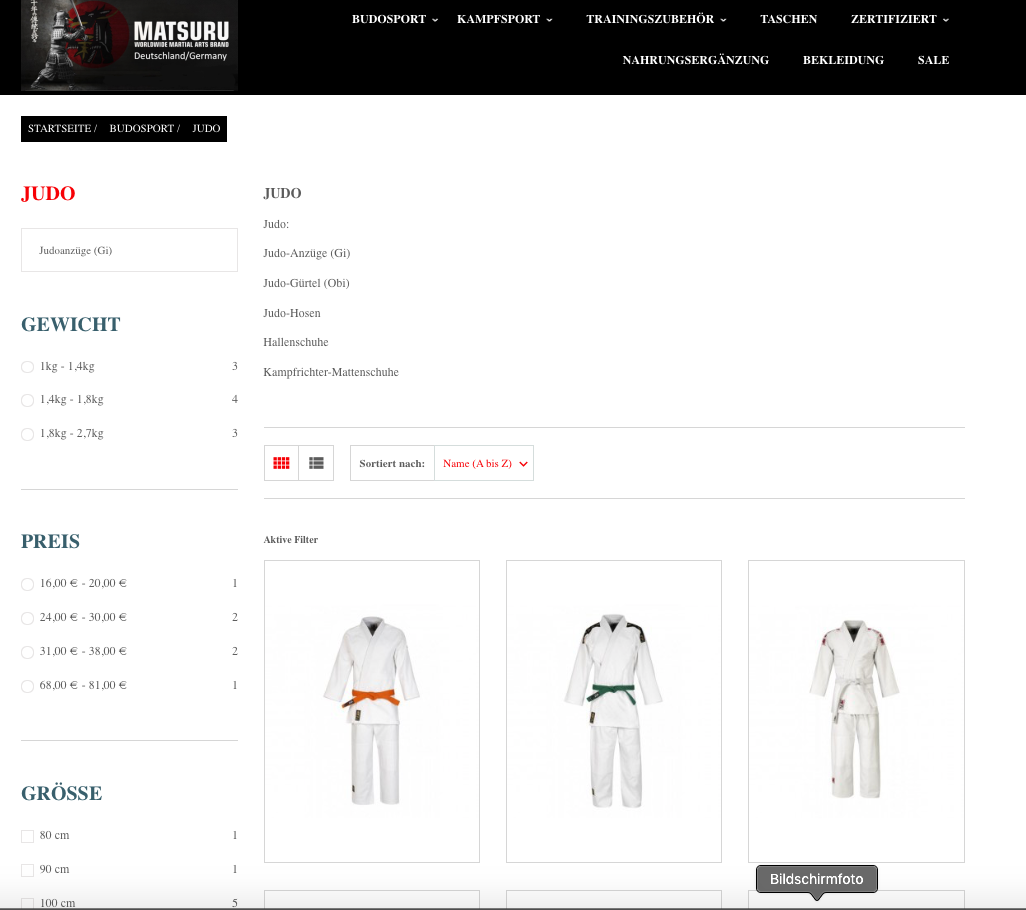The image size is (1026, 910).
Task: Navigate to Budosport breadcrumb
Action: tap(141, 128)
